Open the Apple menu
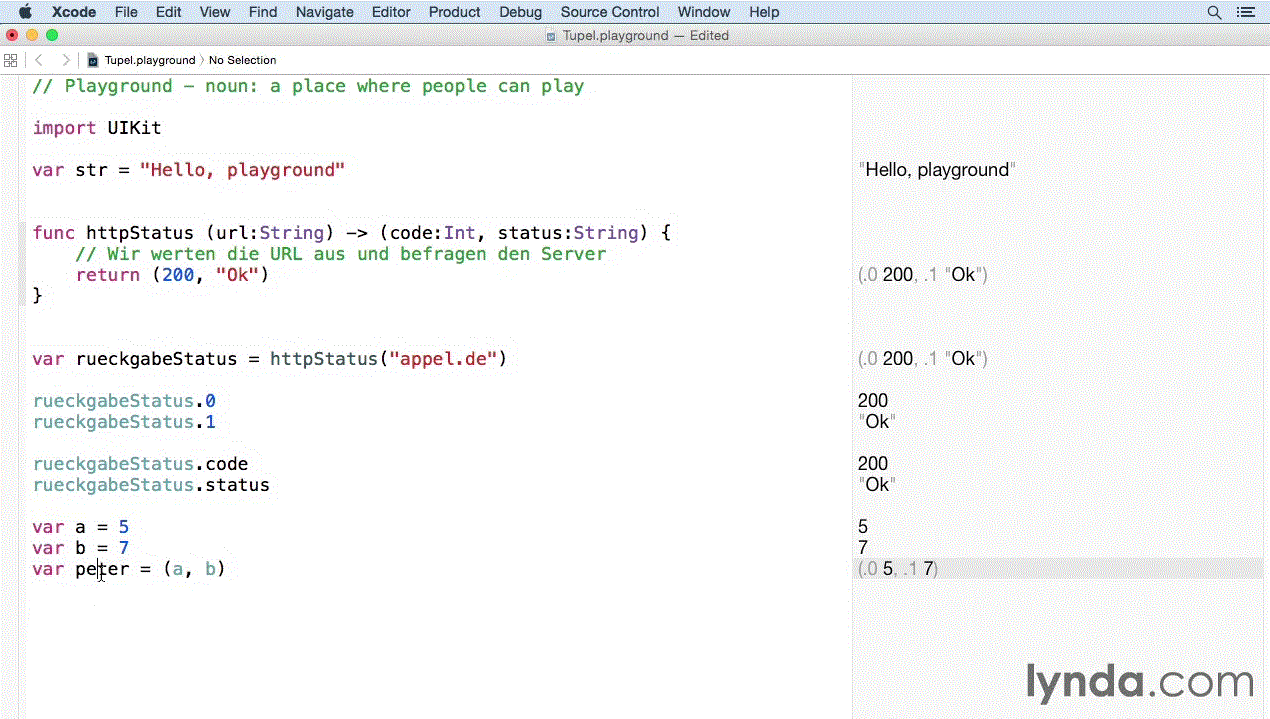 coord(25,12)
